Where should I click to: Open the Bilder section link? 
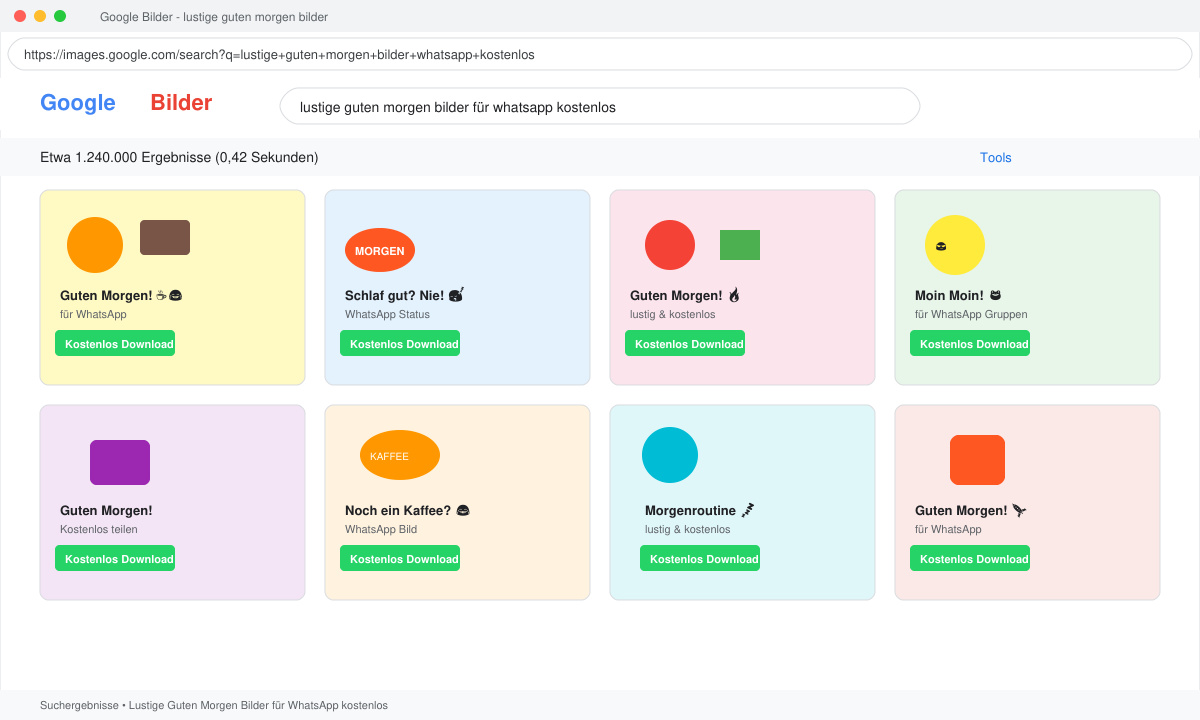pyautogui.click(x=181, y=103)
